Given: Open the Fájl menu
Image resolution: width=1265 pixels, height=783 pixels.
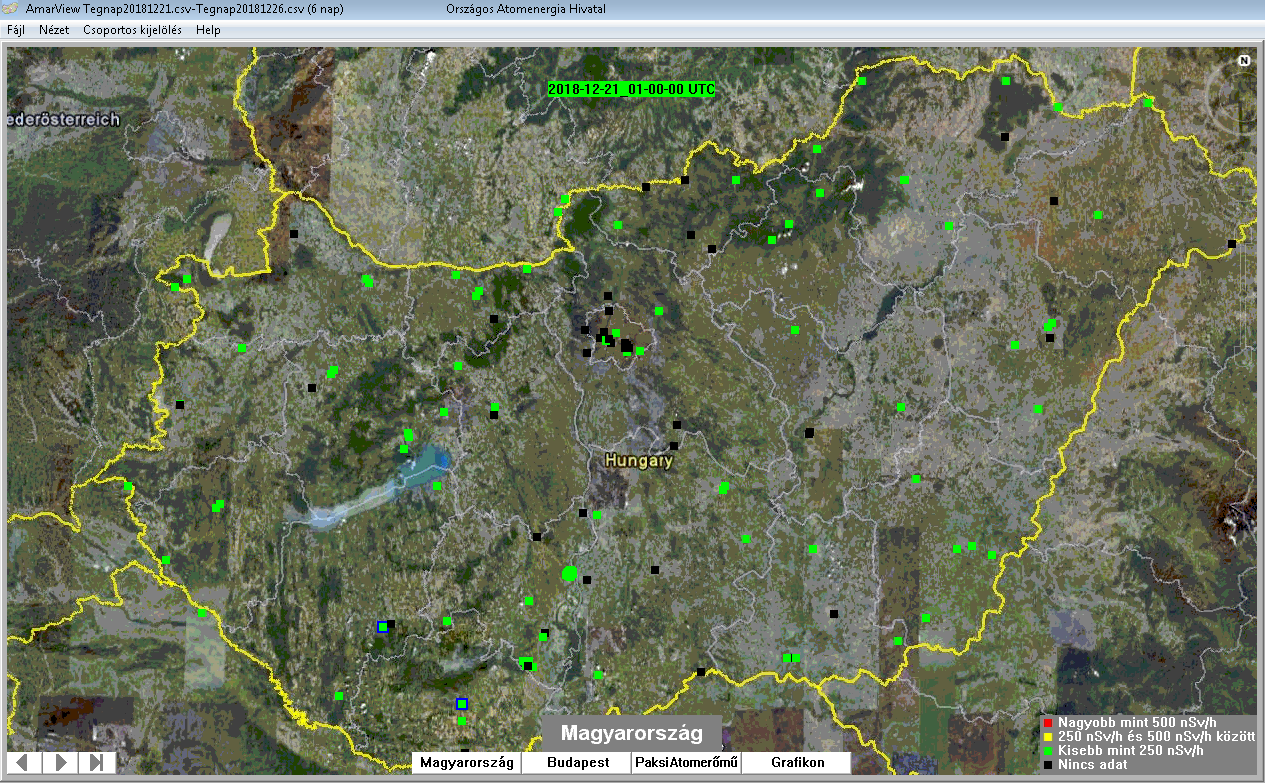Looking at the screenshot, I should click(16, 30).
